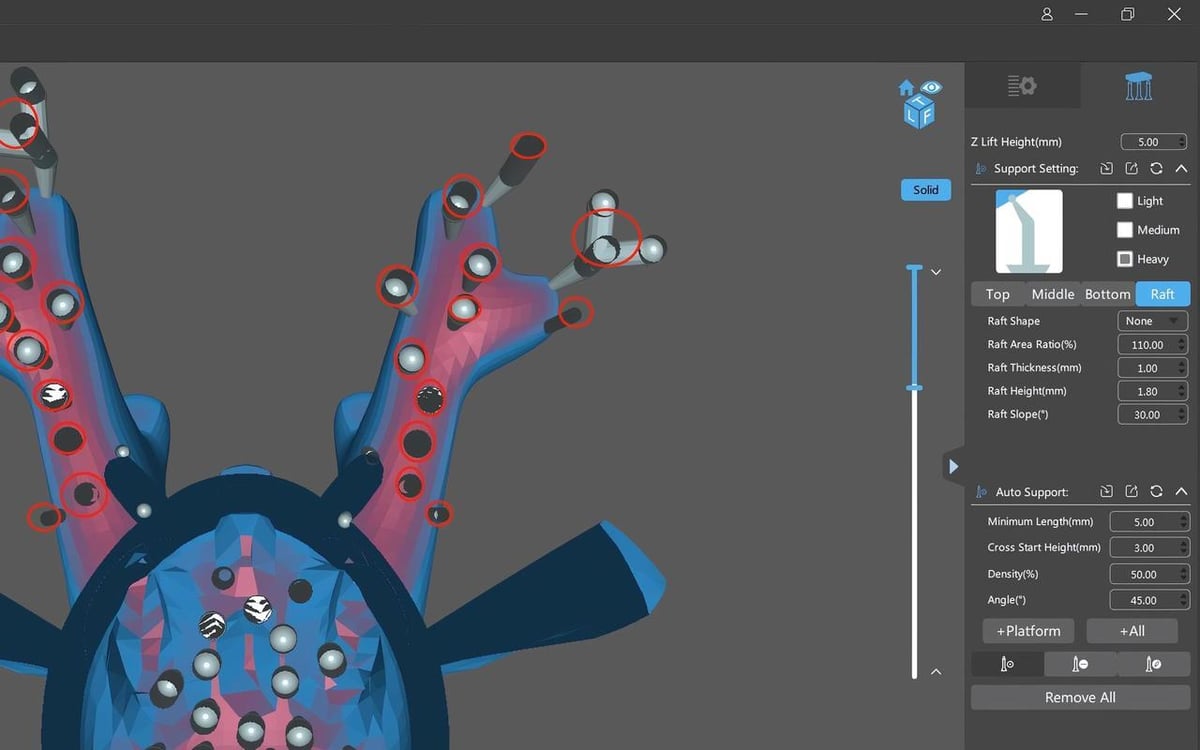Toggle the Heavy support checkbox
Screen dimensions: 1200x750
pyautogui.click(x=1125, y=259)
